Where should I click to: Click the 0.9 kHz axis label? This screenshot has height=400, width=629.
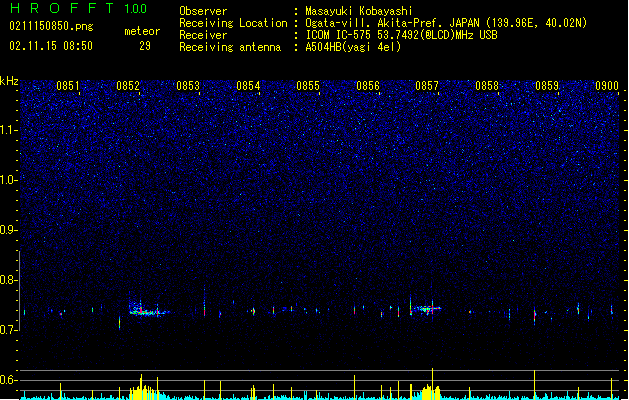coord(8,230)
